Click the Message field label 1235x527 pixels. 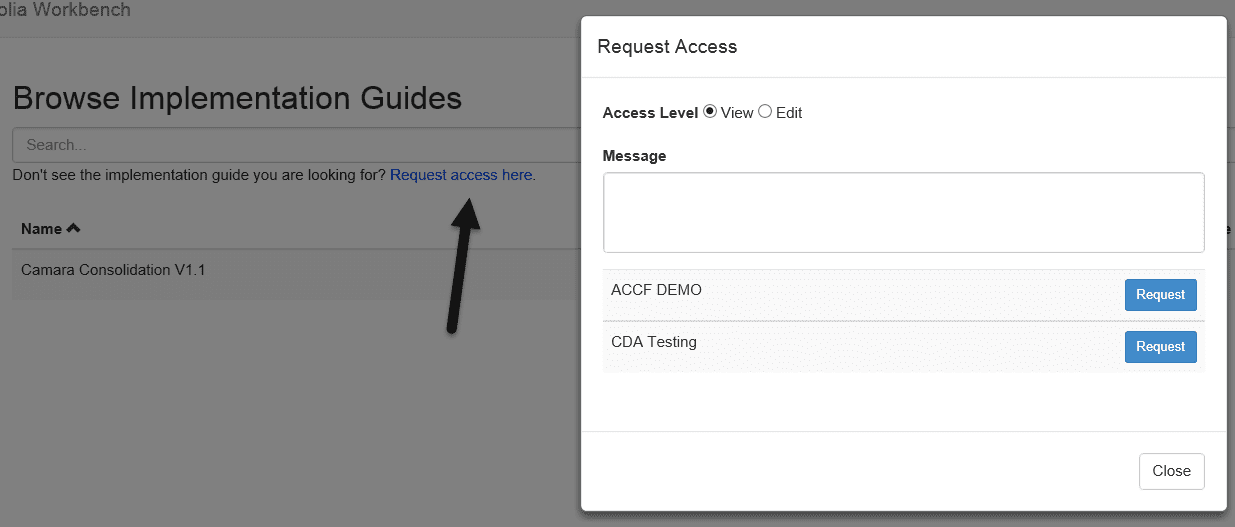pyautogui.click(x=635, y=156)
